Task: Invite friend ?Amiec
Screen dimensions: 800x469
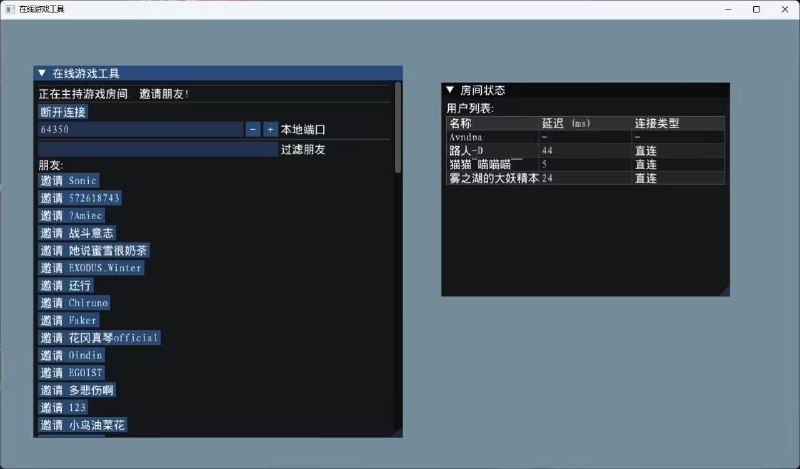Action: pyautogui.click(x=71, y=215)
